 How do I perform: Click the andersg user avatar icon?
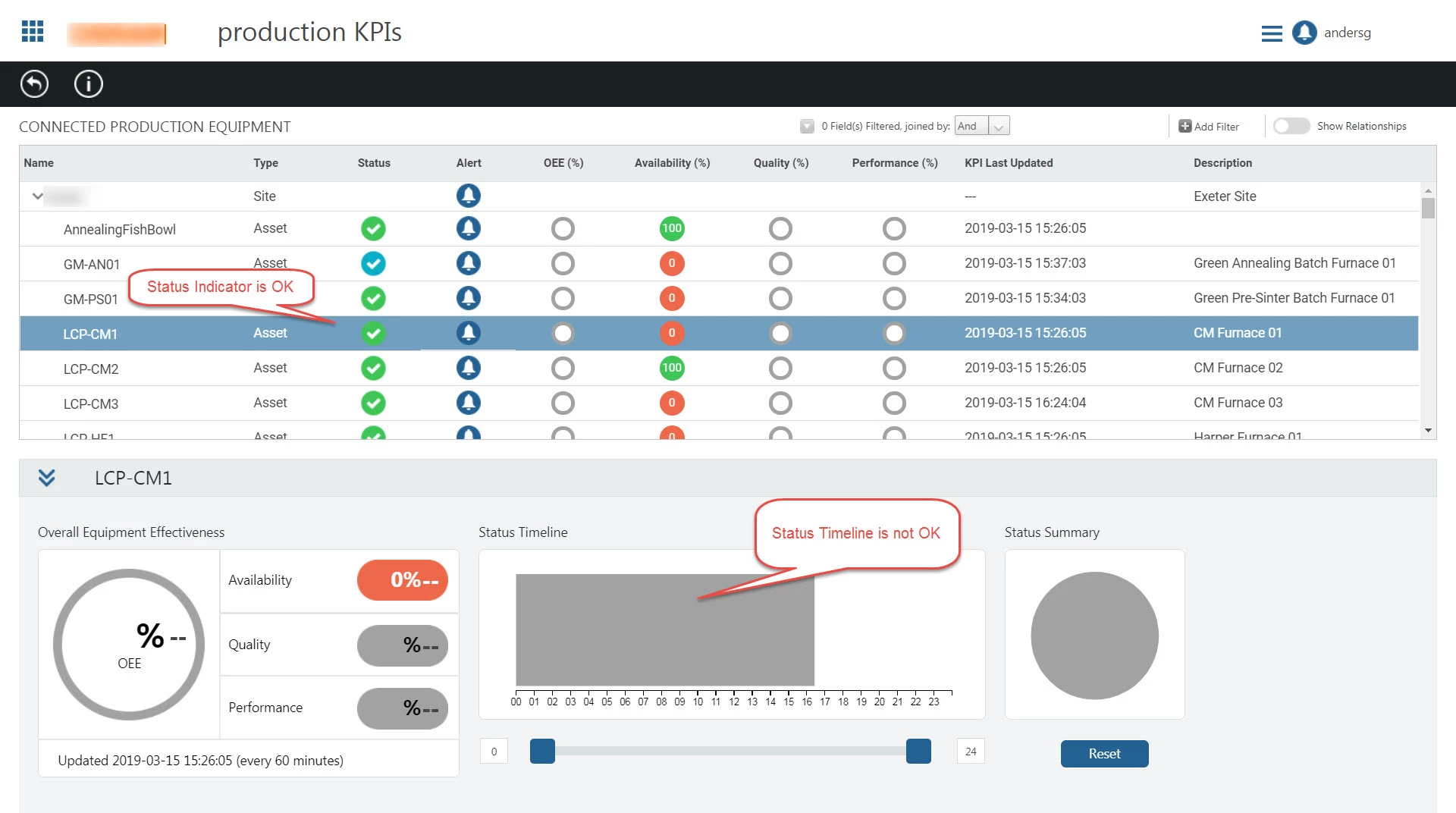point(1304,33)
